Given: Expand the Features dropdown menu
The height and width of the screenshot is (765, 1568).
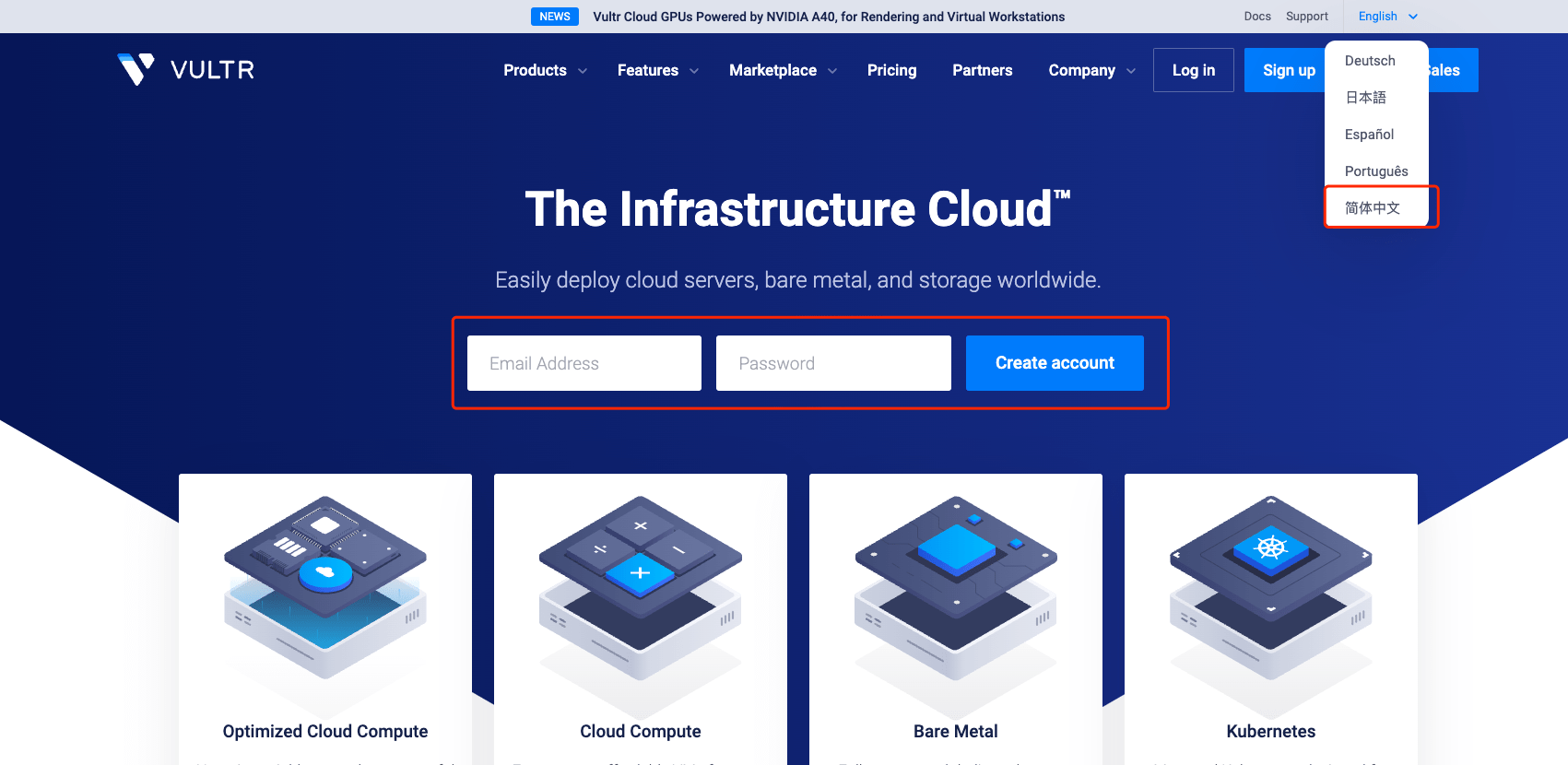Looking at the screenshot, I should (658, 70).
